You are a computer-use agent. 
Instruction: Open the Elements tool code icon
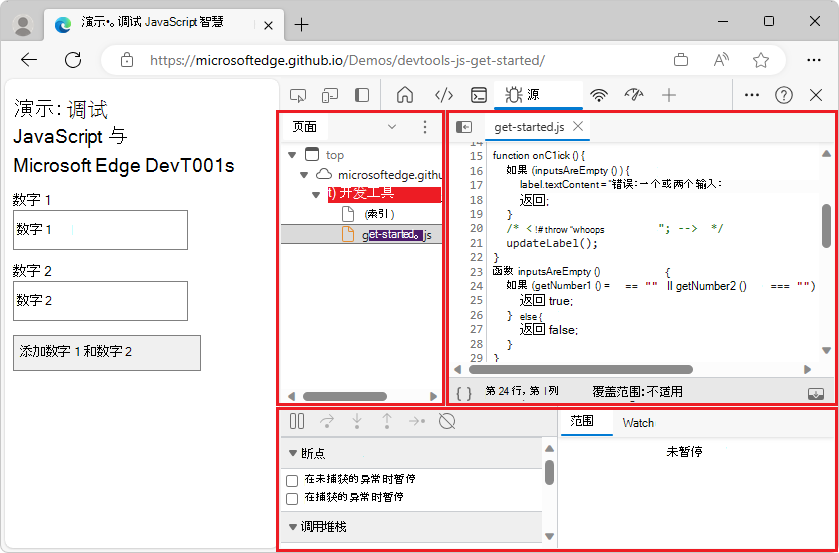click(444, 95)
